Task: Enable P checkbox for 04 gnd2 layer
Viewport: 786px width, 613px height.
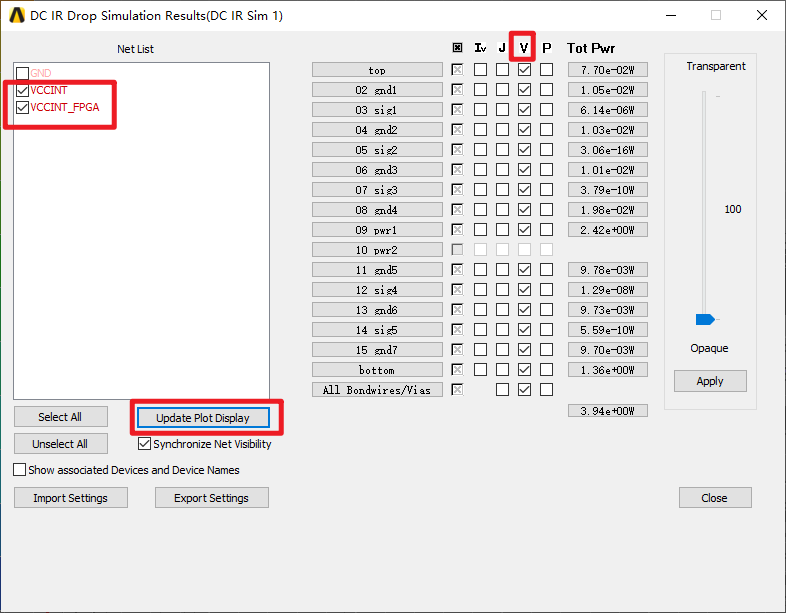Action: [x=546, y=129]
